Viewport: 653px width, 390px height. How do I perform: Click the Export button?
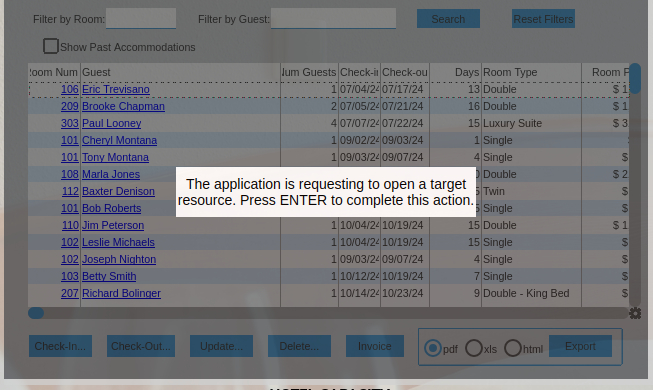coord(580,346)
